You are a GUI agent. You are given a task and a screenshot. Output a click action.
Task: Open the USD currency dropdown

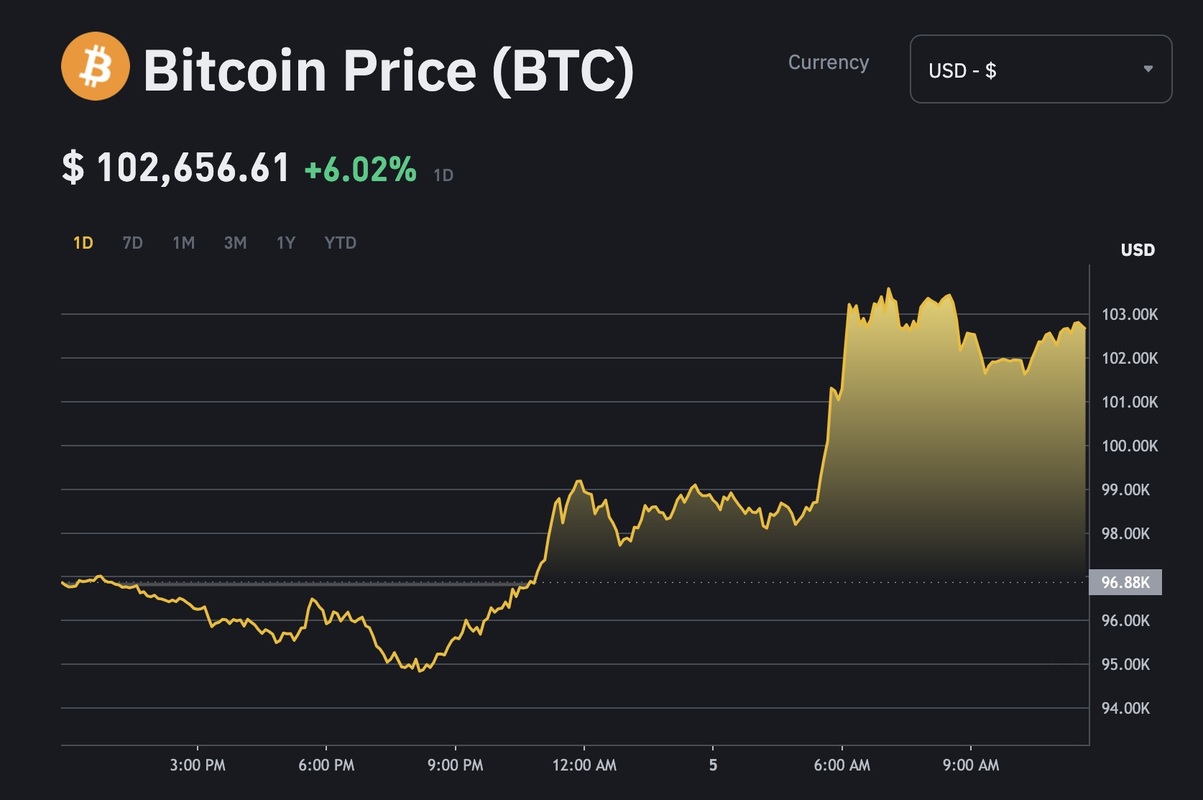(x=1040, y=69)
